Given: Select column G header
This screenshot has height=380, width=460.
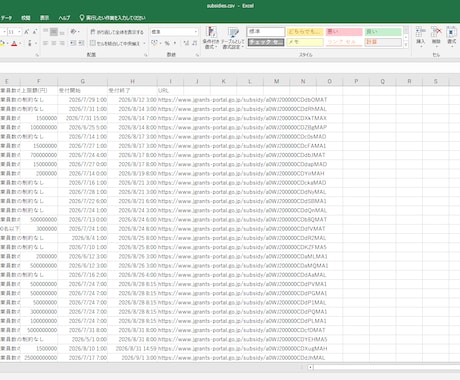Looking at the screenshot, I should pyautogui.click(x=82, y=81).
